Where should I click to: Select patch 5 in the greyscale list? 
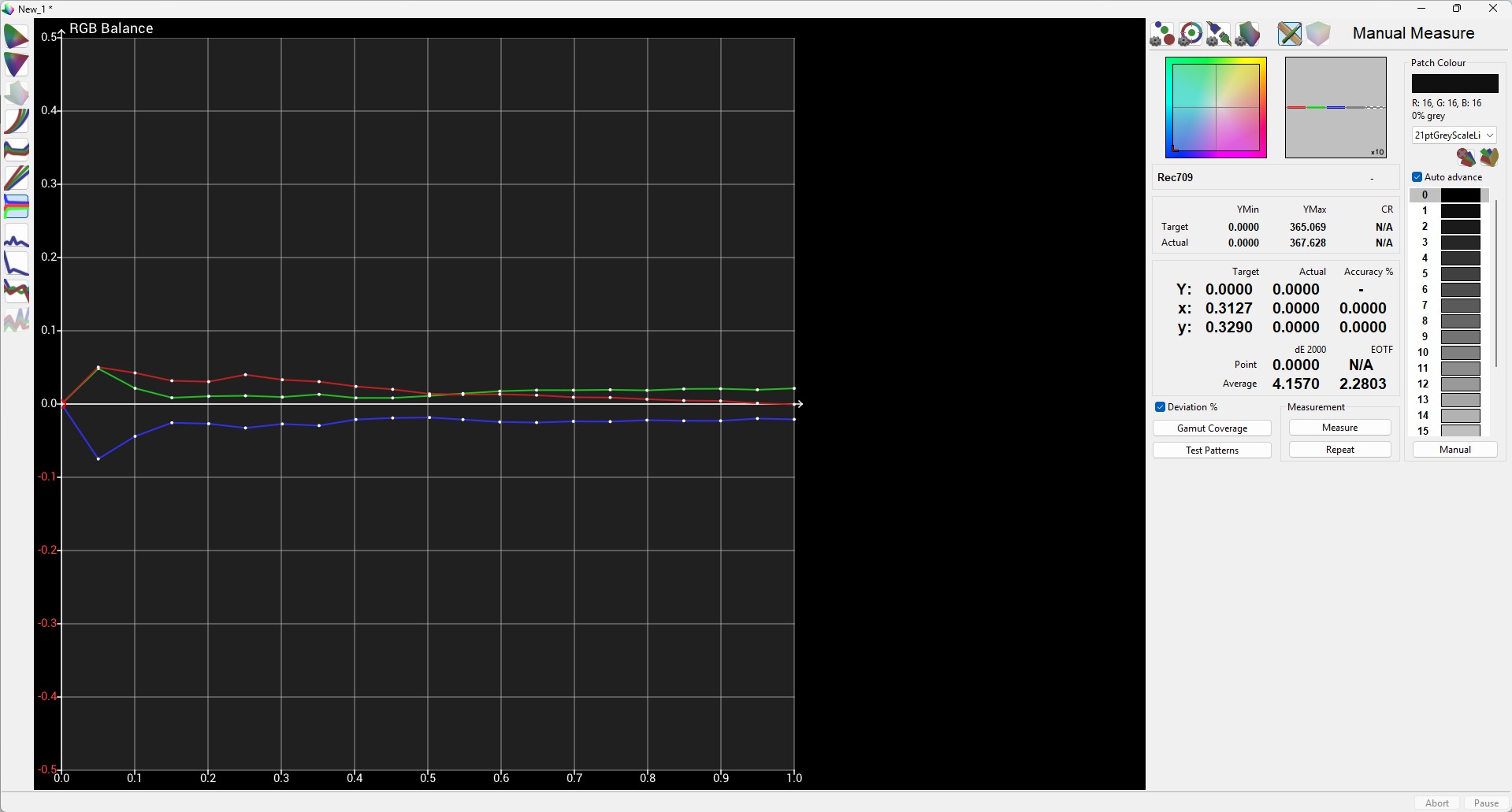(x=1449, y=274)
